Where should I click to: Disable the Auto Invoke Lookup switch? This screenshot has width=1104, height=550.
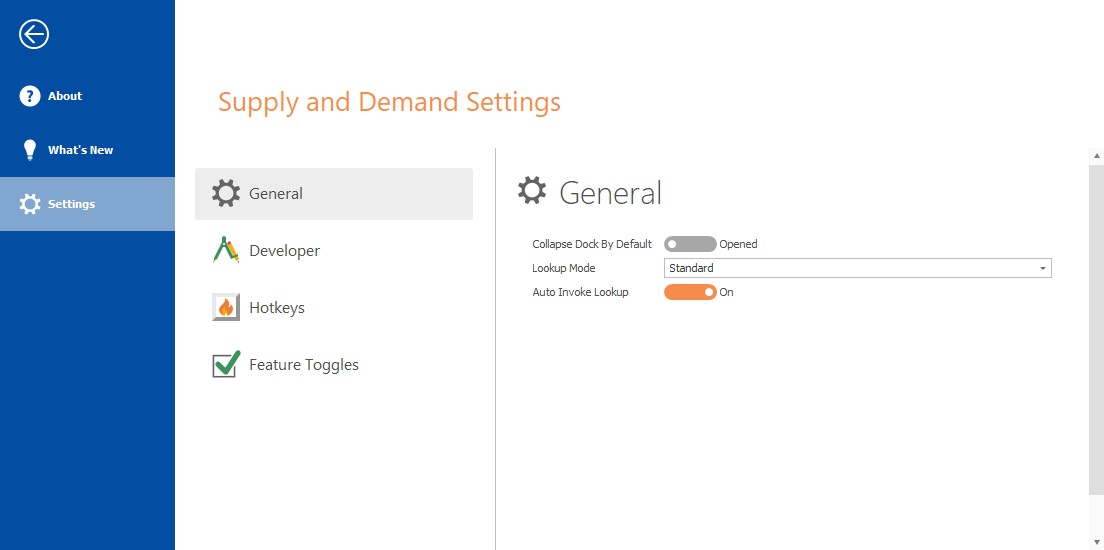(x=690, y=292)
